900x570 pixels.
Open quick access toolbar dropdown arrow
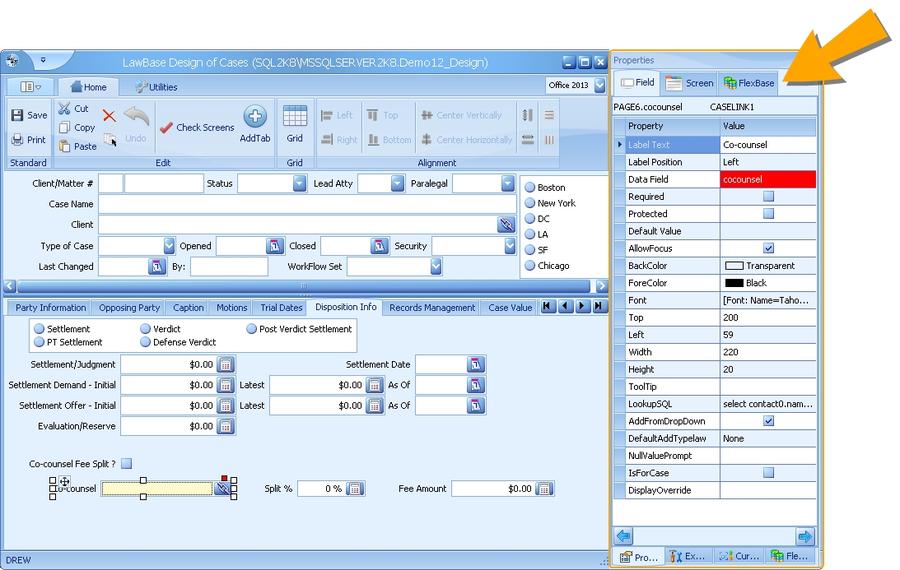pyautogui.click(x=43, y=60)
